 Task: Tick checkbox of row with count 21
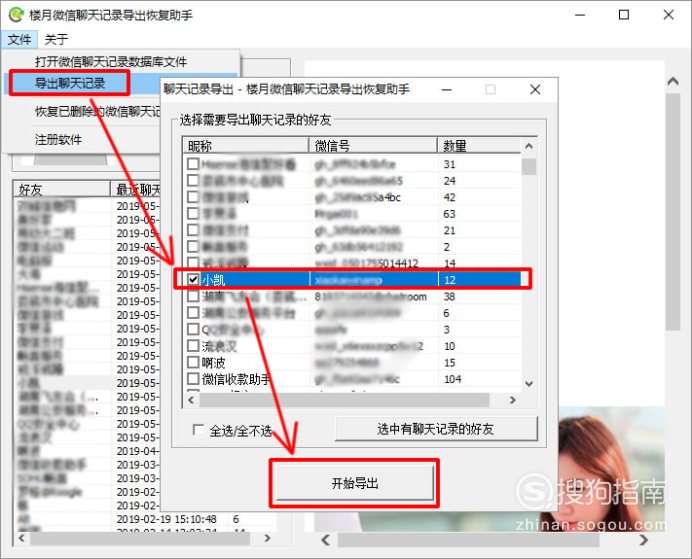[193, 230]
